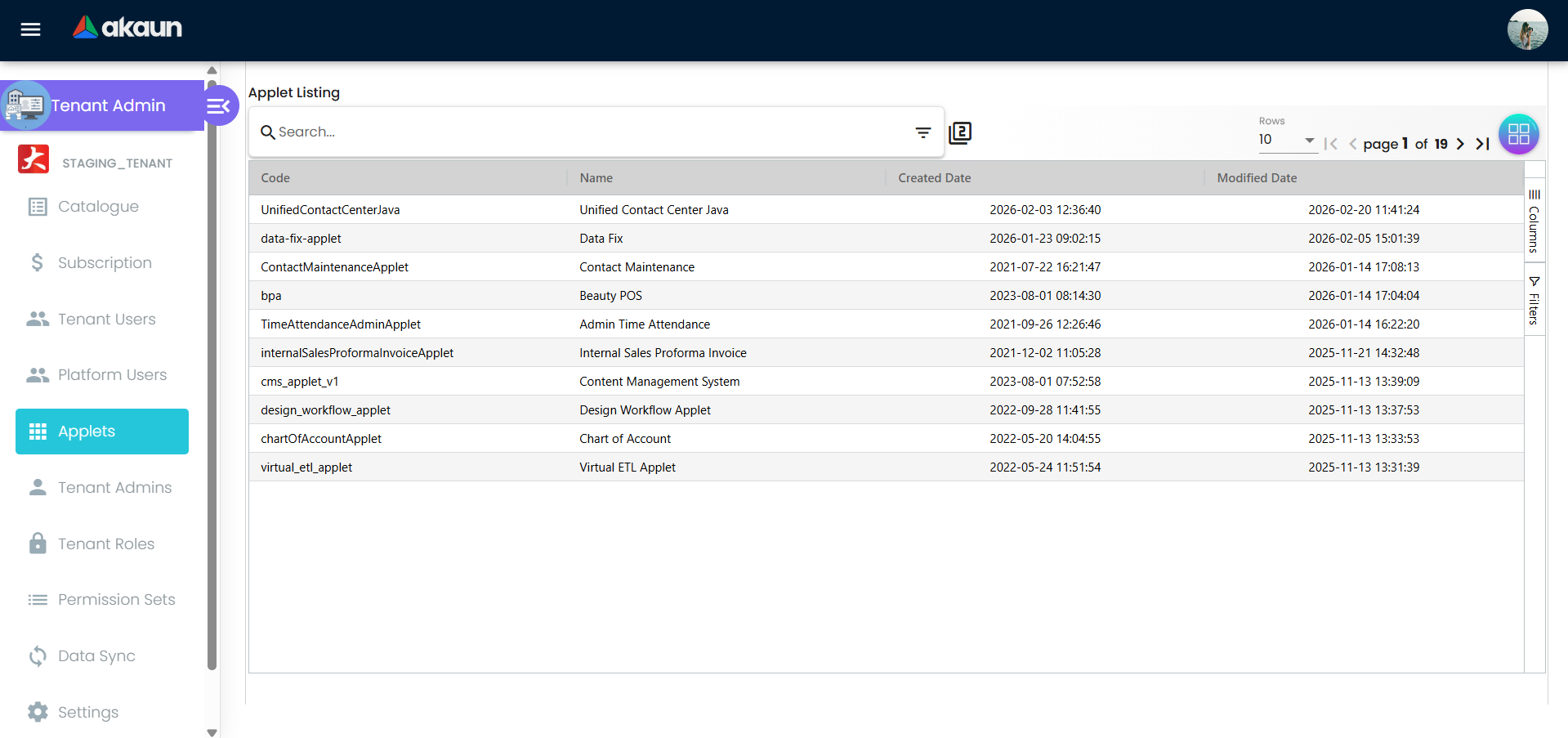Open Tenant Users page
Image resolution: width=1568 pixels, height=738 pixels.
click(x=102, y=320)
